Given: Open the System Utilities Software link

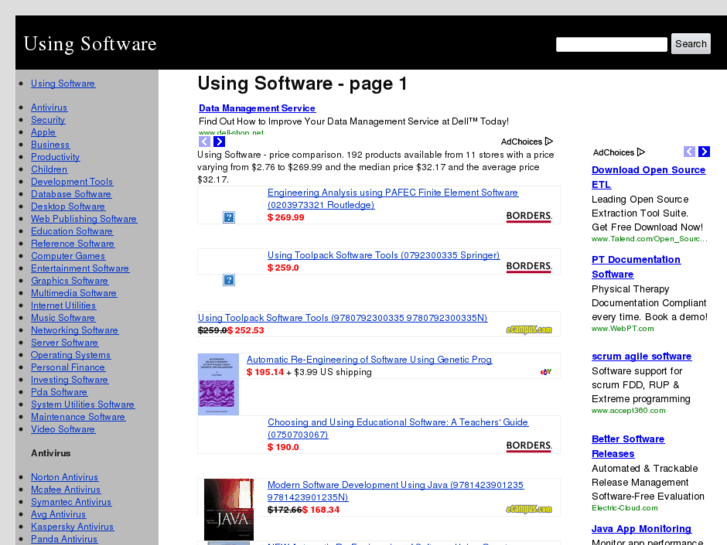Looking at the screenshot, I should pyautogui.click(x=83, y=404).
